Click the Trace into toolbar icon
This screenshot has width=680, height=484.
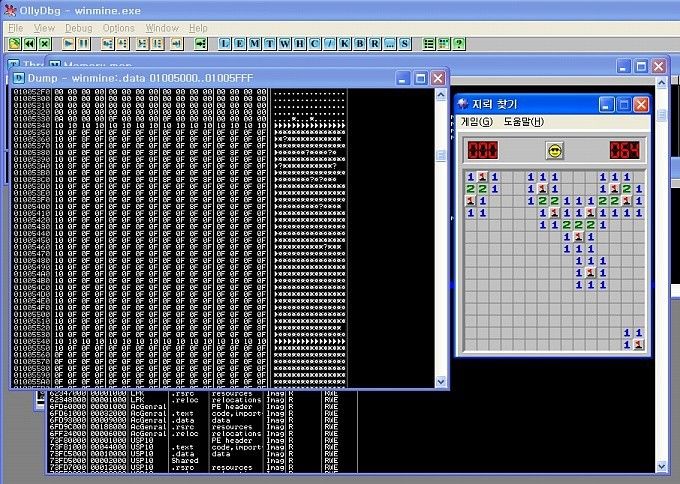[142, 43]
